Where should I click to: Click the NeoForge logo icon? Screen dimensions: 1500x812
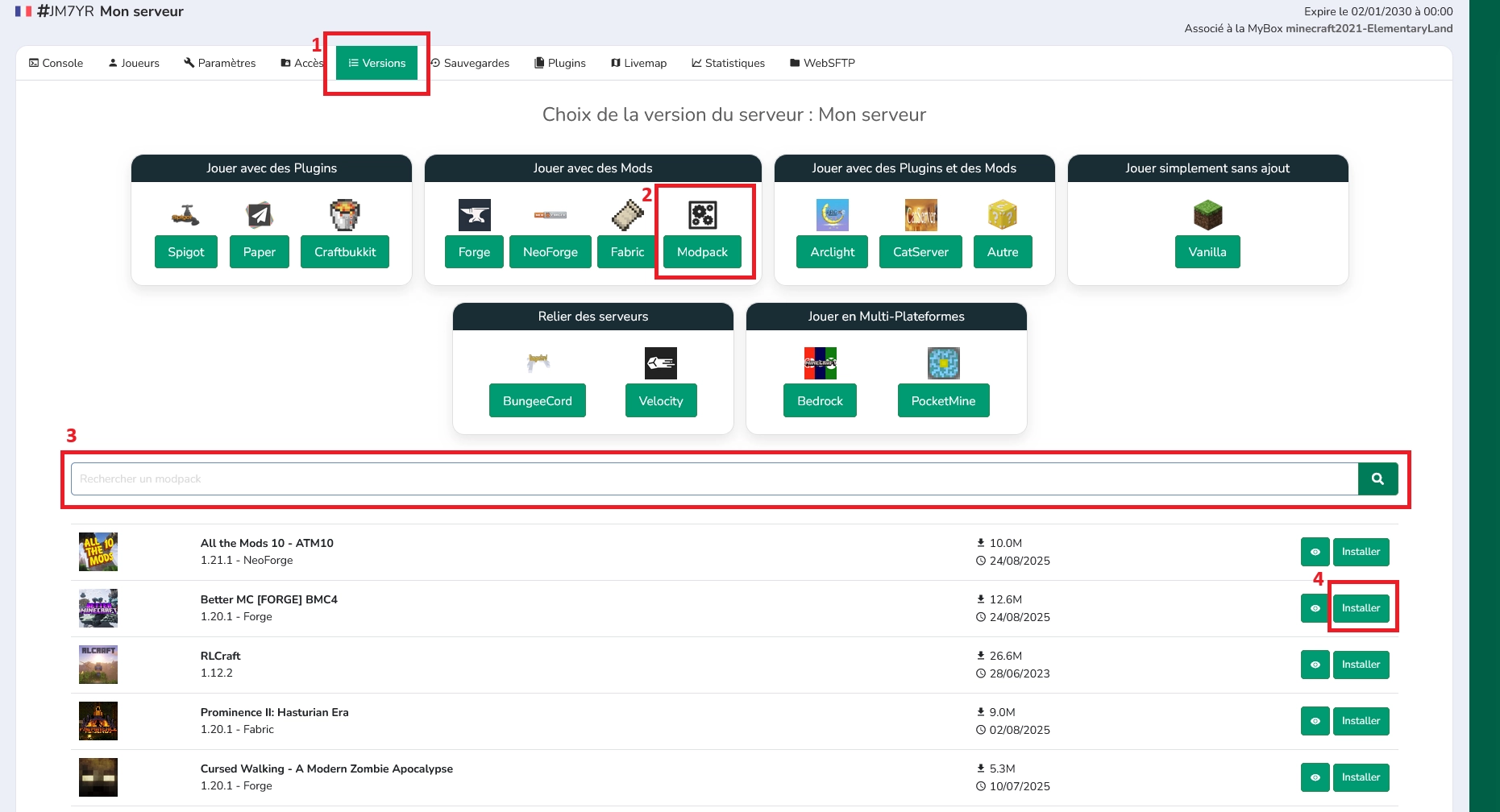(x=551, y=215)
